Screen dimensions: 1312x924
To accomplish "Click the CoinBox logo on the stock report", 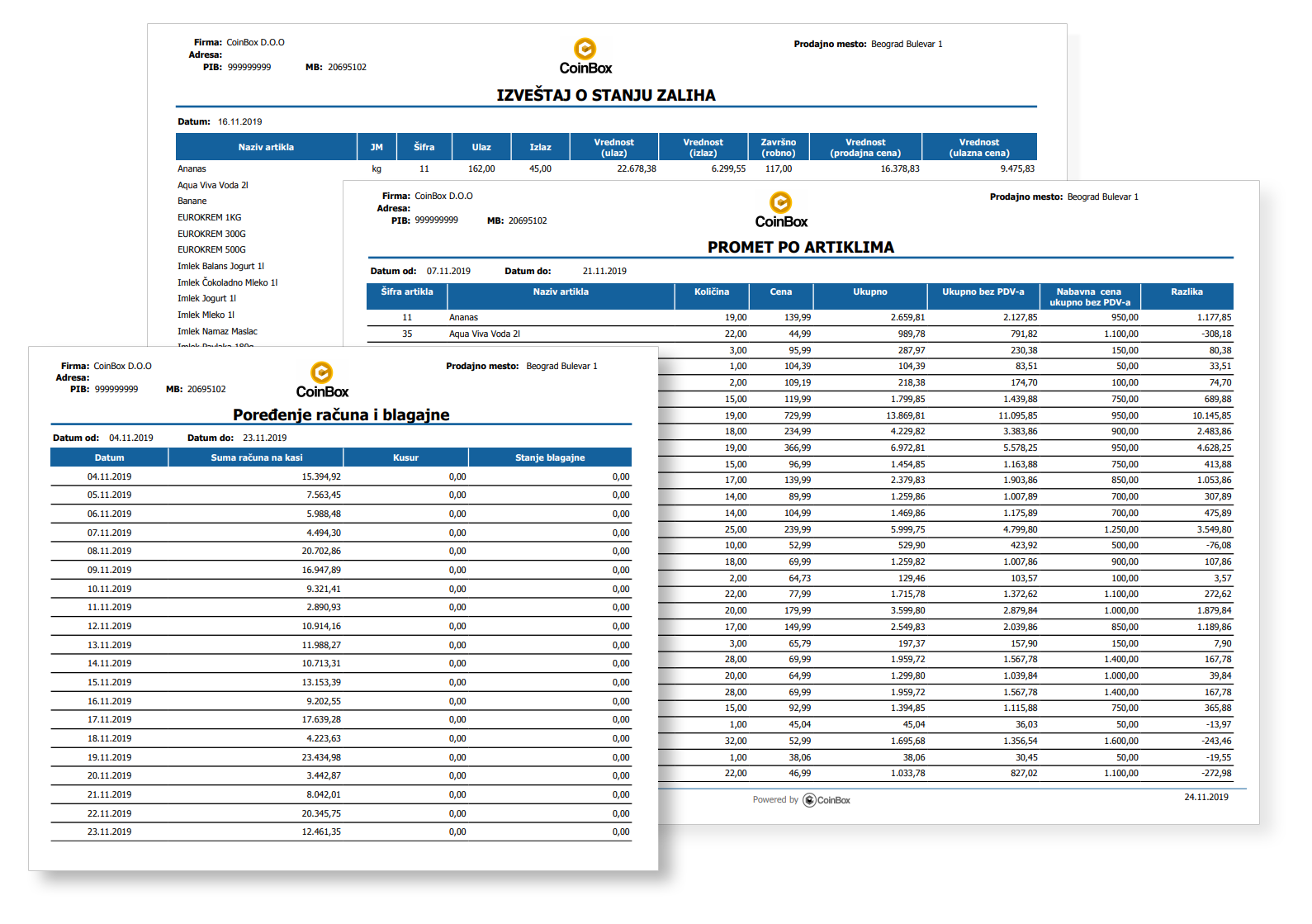I will (585, 56).
